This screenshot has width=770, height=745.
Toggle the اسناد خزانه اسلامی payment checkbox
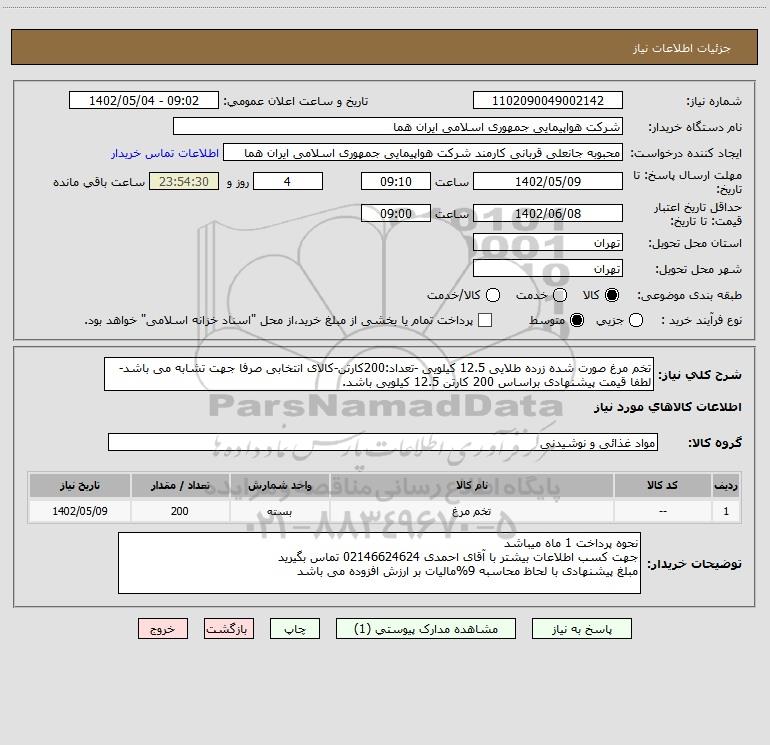tap(485, 321)
